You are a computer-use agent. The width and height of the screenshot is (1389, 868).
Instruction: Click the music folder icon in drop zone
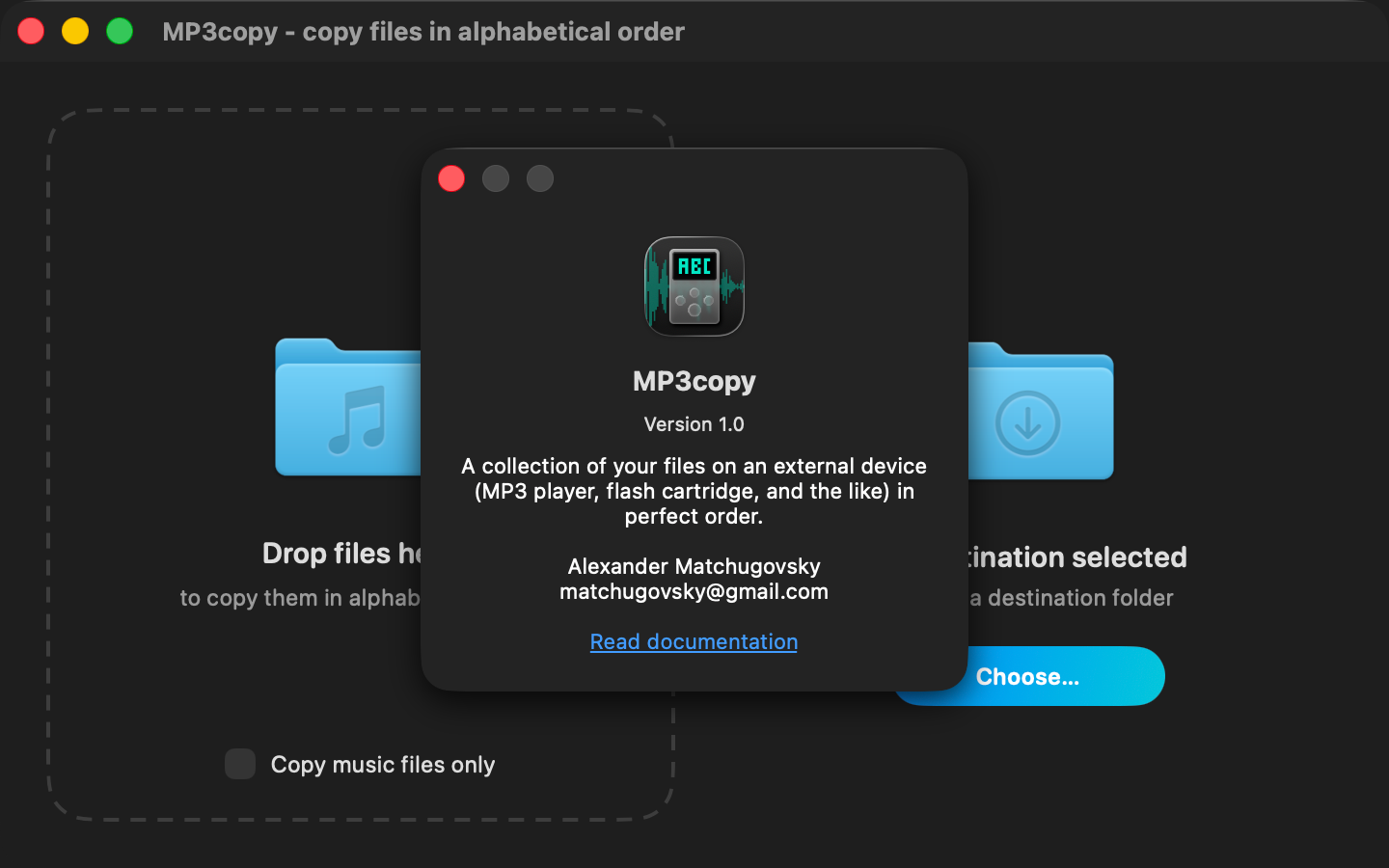point(348,407)
